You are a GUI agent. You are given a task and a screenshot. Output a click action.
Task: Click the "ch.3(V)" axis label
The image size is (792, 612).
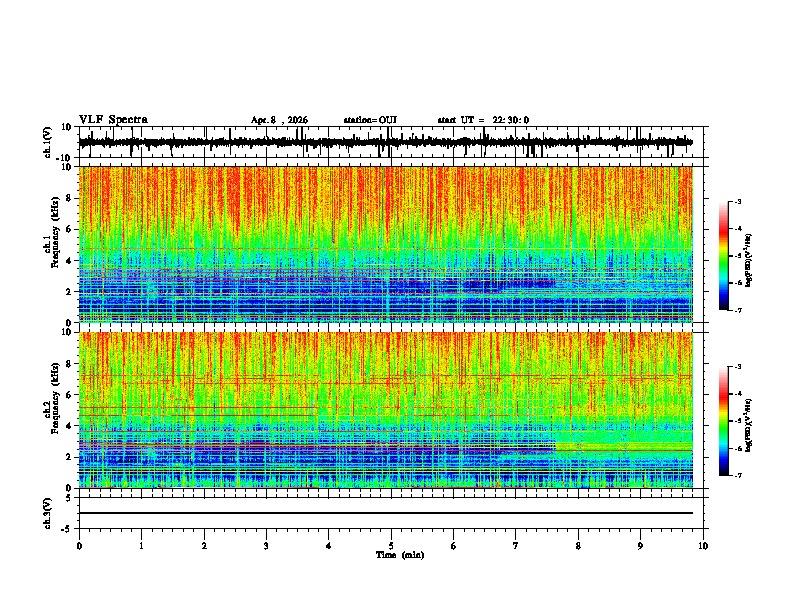point(48,514)
